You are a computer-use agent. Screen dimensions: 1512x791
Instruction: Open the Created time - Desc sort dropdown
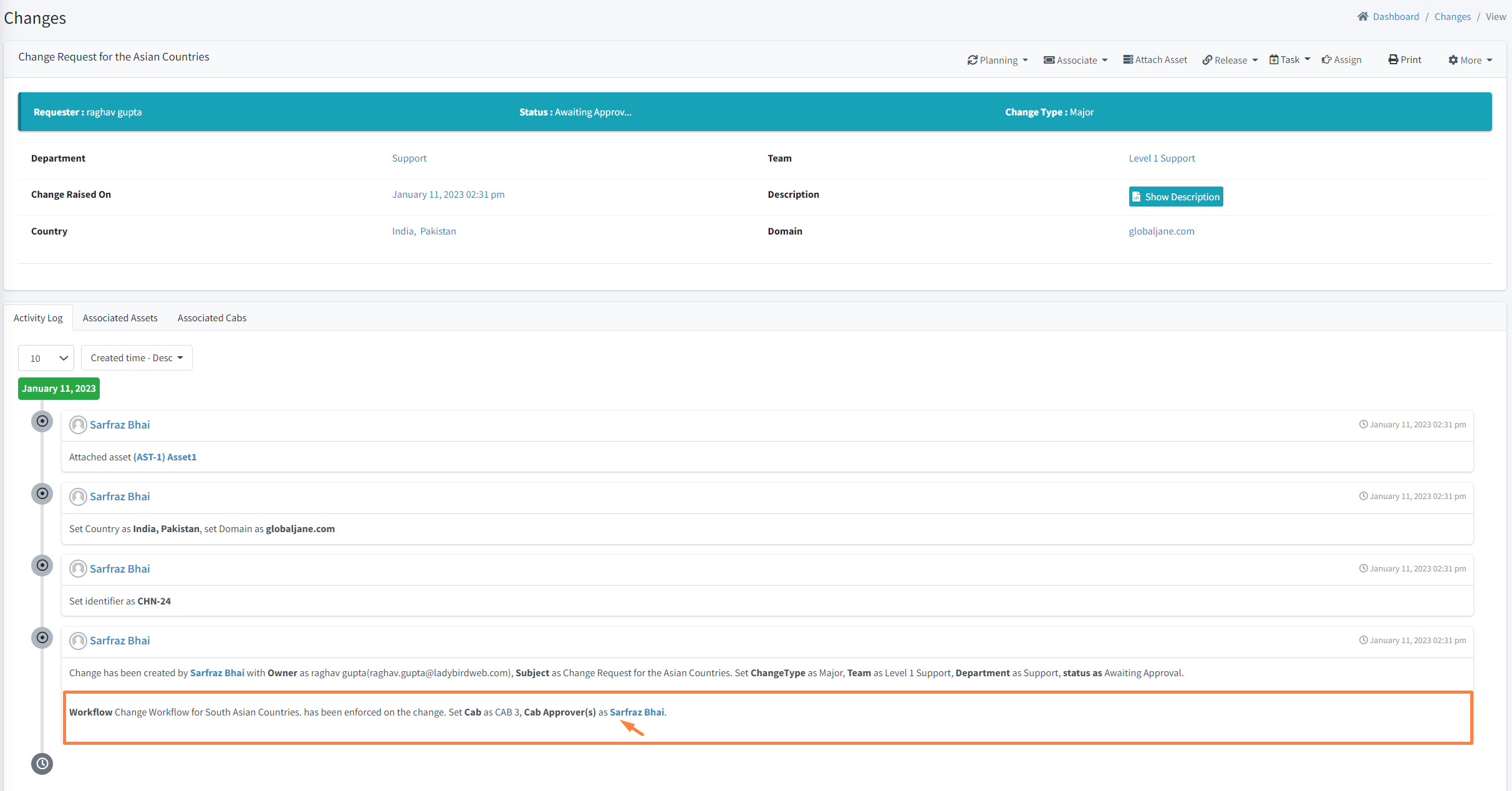click(x=136, y=357)
